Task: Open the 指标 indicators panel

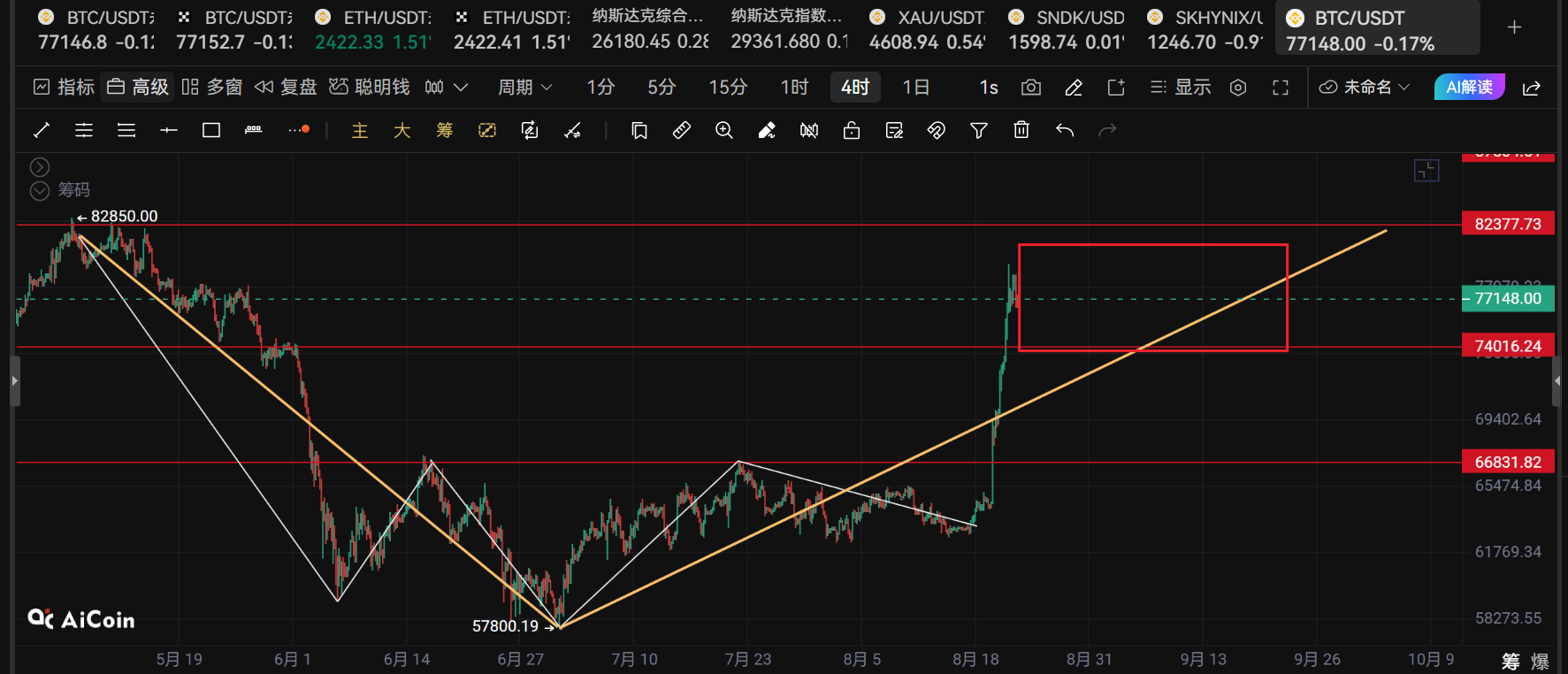Action: [x=64, y=87]
